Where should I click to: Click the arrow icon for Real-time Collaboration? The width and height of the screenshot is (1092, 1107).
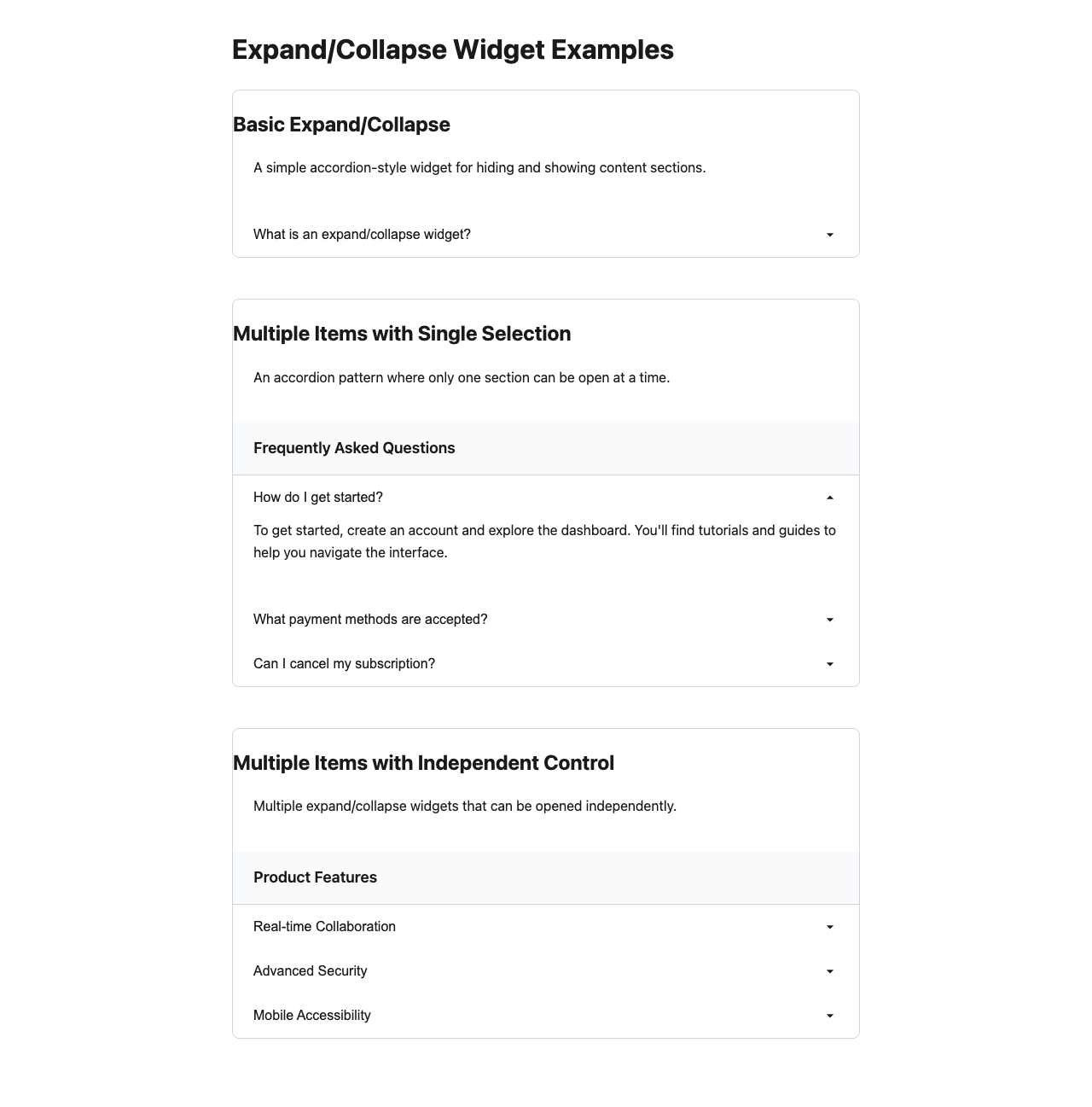(x=830, y=927)
